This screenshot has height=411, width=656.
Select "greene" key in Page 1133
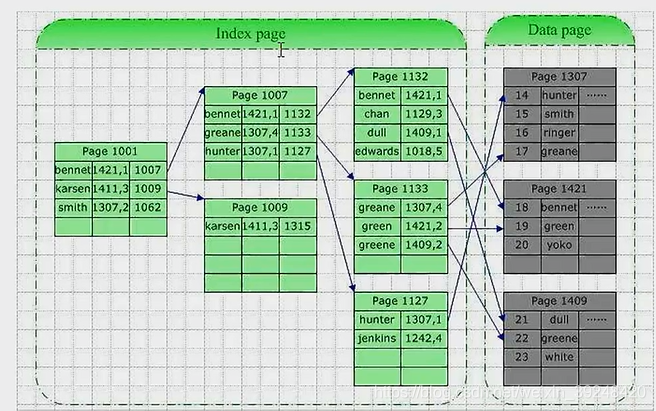pyautogui.click(x=377, y=245)
